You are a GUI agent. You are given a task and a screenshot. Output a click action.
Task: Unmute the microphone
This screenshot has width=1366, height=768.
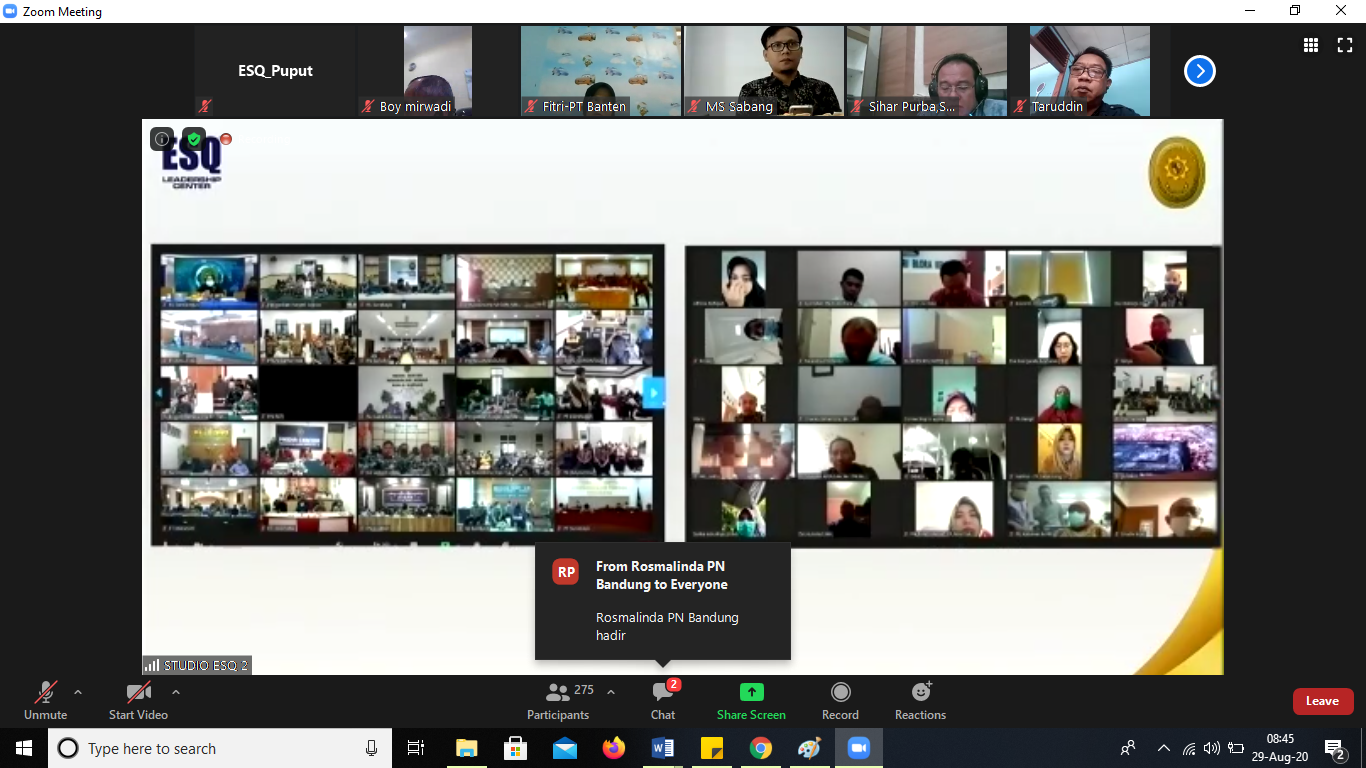pos(46,700)
